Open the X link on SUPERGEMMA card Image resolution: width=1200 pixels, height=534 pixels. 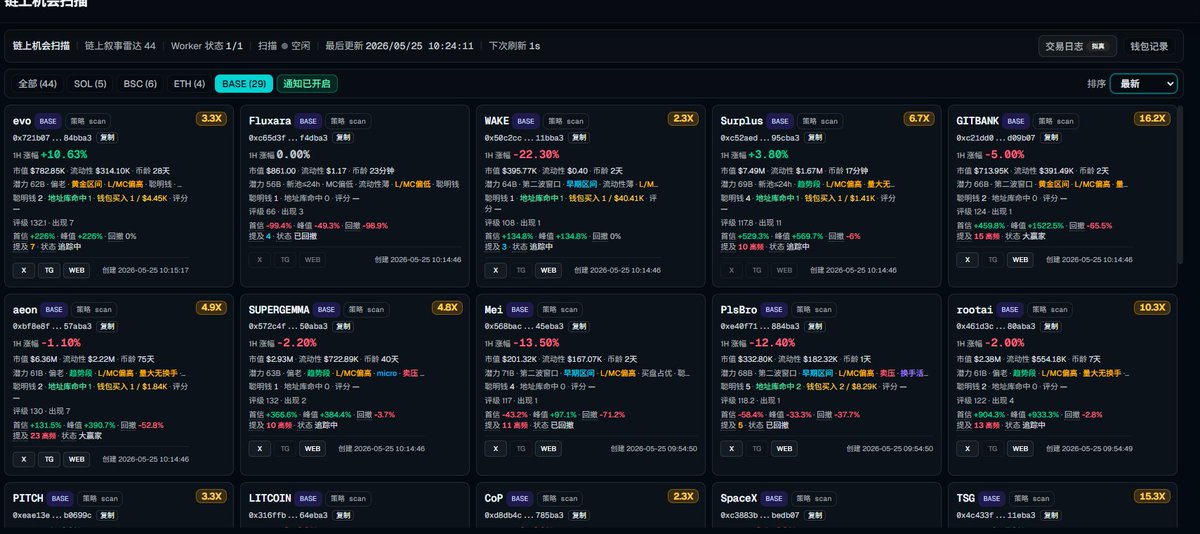tap(260, 448)
